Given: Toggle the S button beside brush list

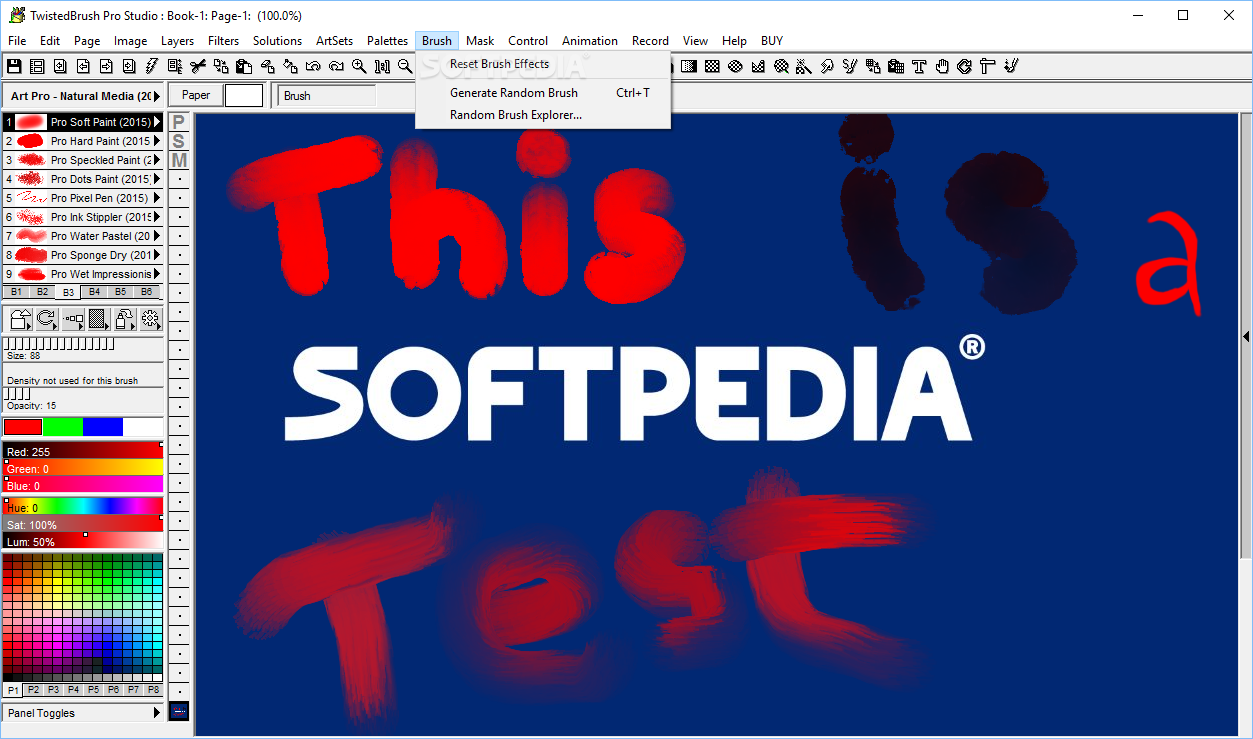Looking at the screenshot, I should [178, 141].
